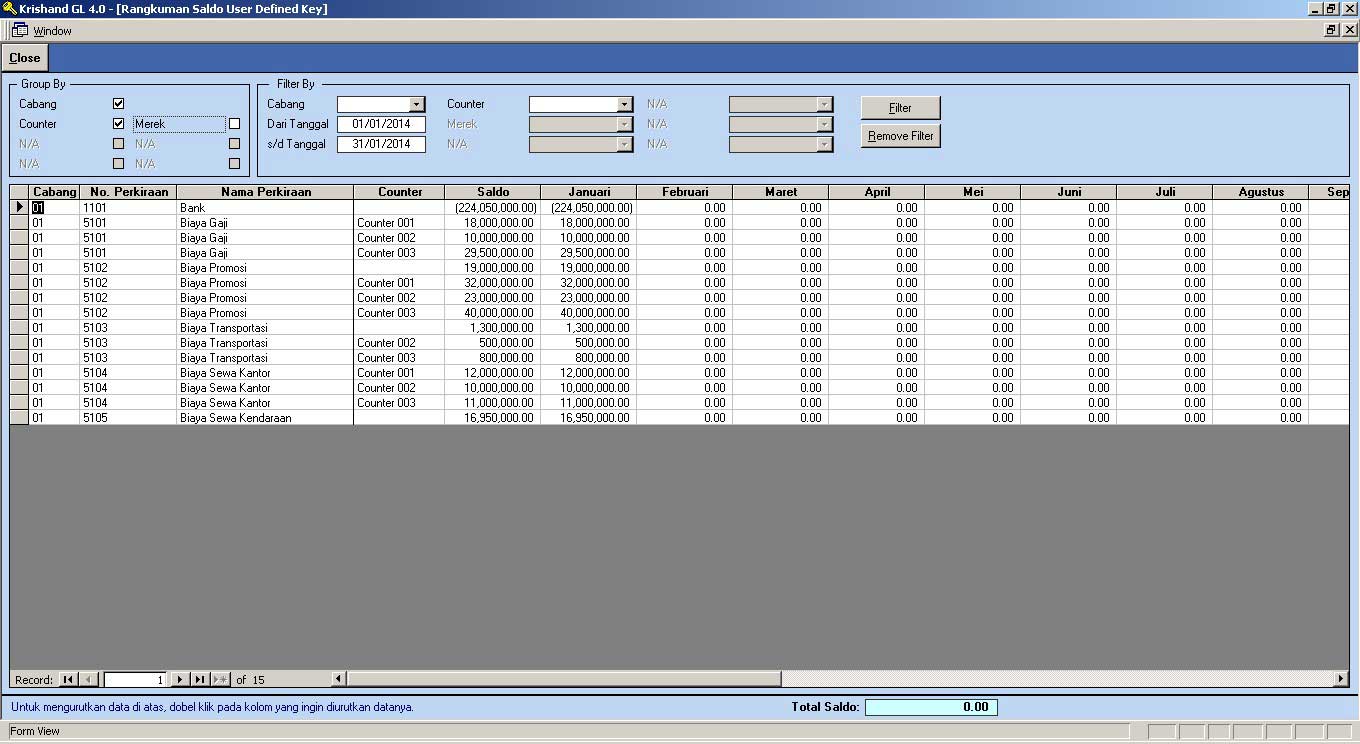This screenshot has width=1360, height=744.
Task: Click Saldo value 29,500,000.00
Action: pos(493,252)
